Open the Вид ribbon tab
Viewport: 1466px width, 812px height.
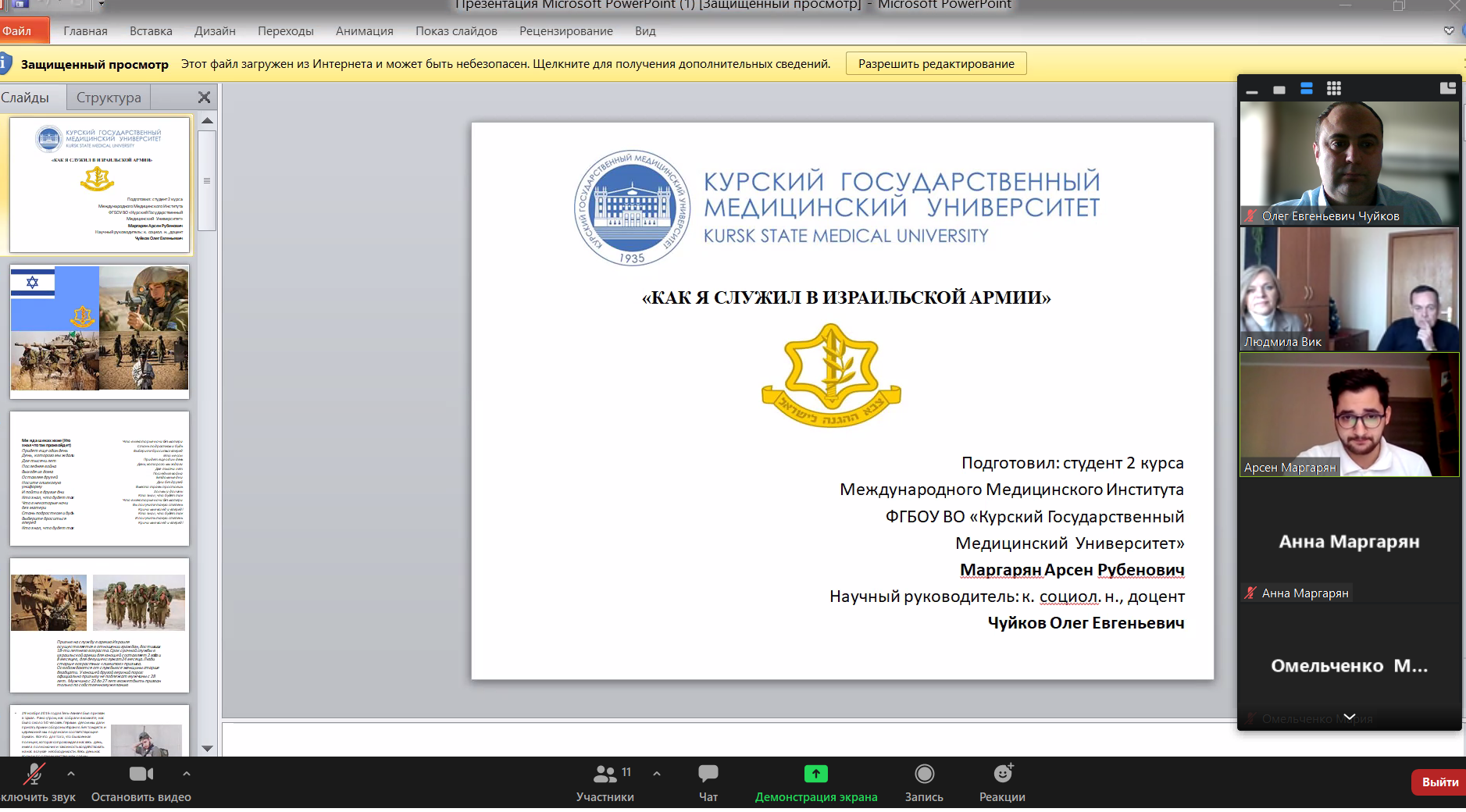pyautogui.click(x=645, y=31)
